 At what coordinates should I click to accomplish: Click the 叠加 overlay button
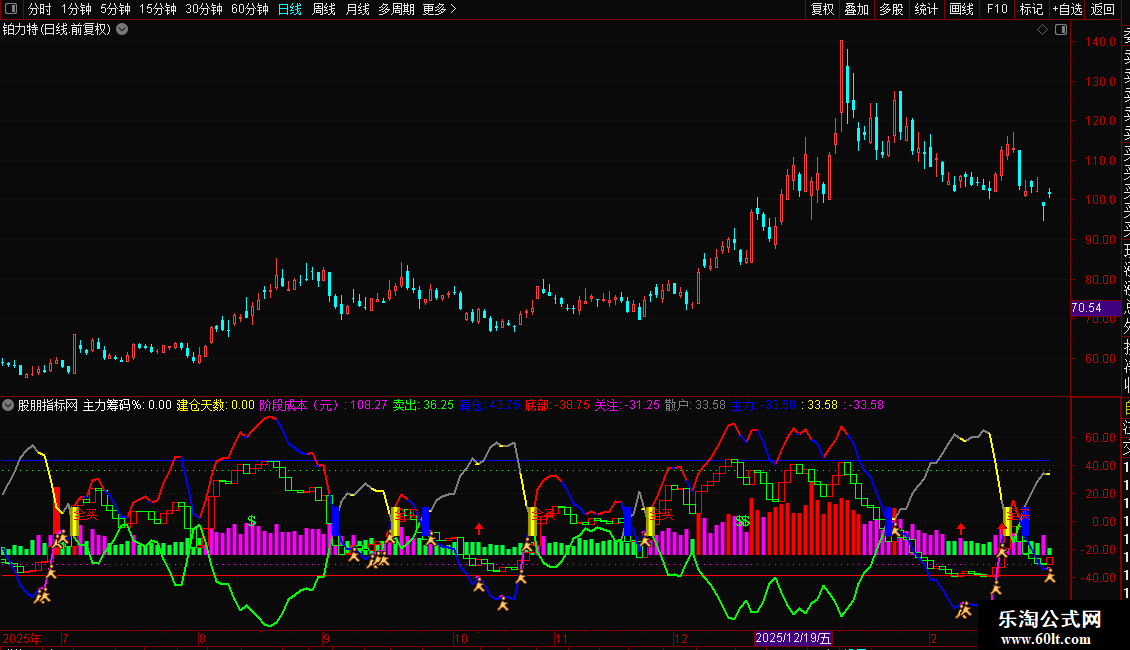click(x=857, y=9)
